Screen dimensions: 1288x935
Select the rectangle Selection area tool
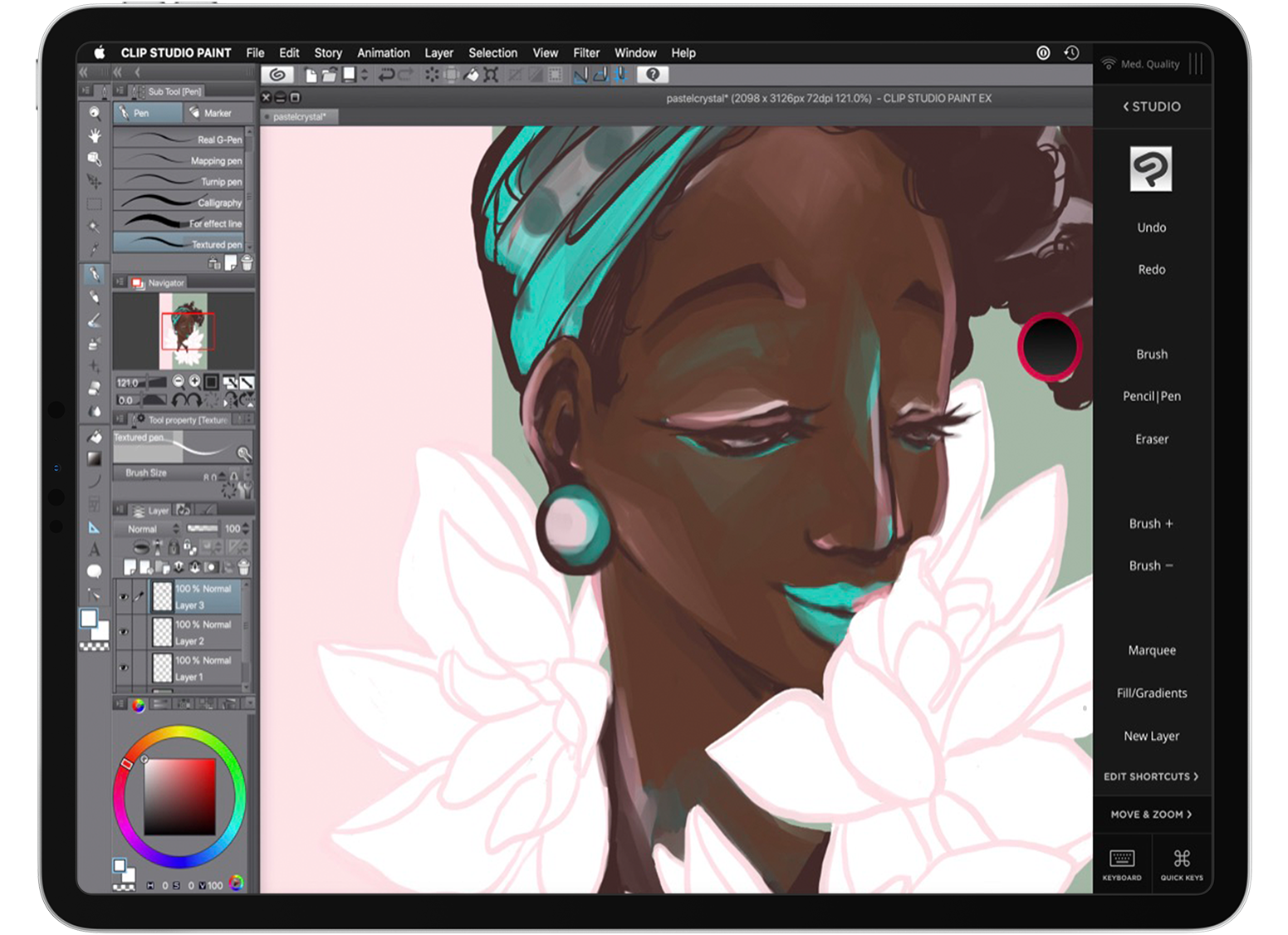95,203
